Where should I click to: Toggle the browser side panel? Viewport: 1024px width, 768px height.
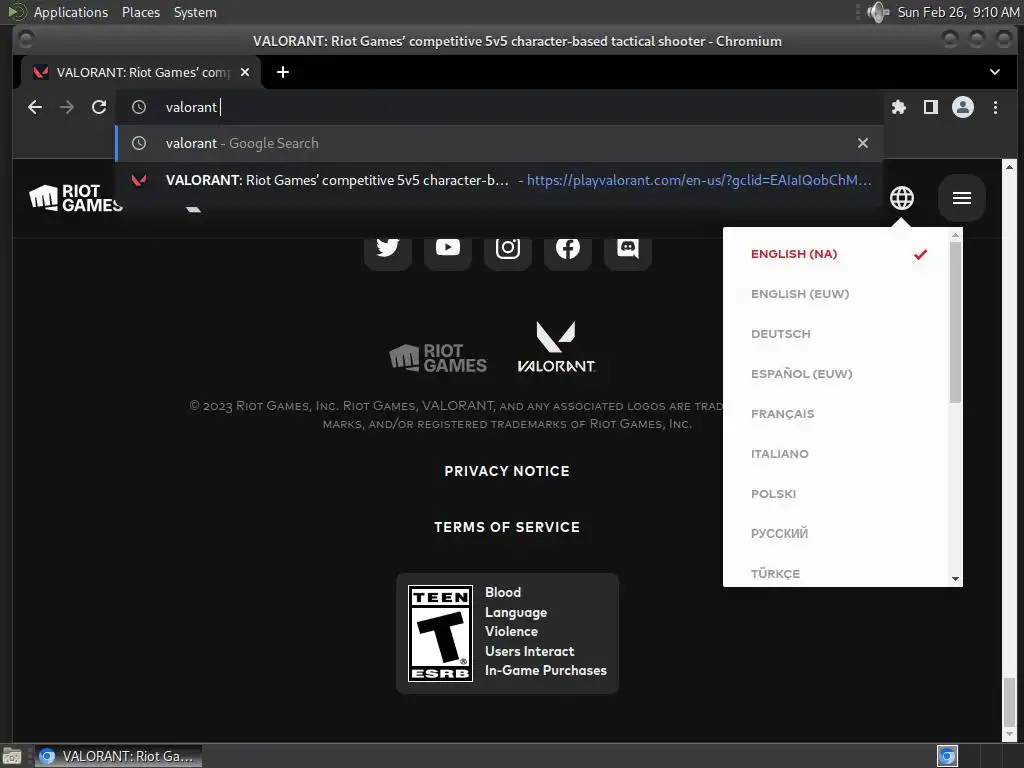pyautogui.click(x=931, y=107)
